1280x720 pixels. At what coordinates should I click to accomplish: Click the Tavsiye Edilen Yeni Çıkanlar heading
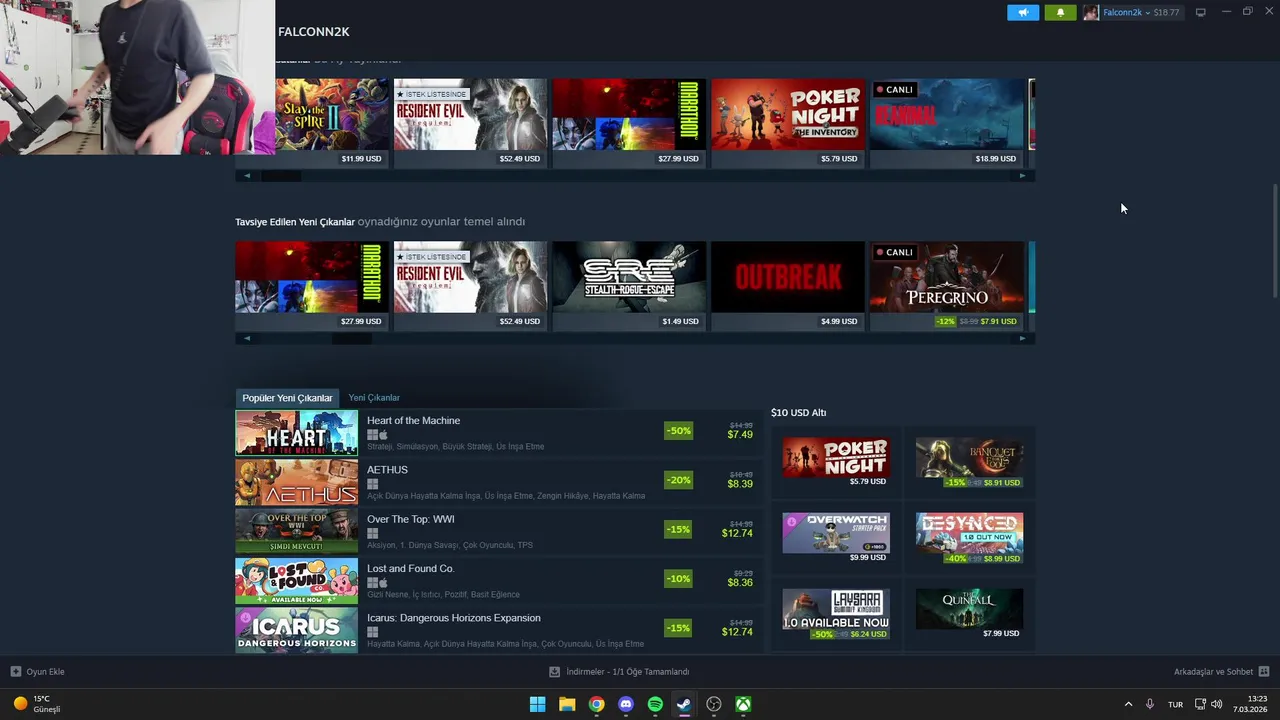[295, 222]
